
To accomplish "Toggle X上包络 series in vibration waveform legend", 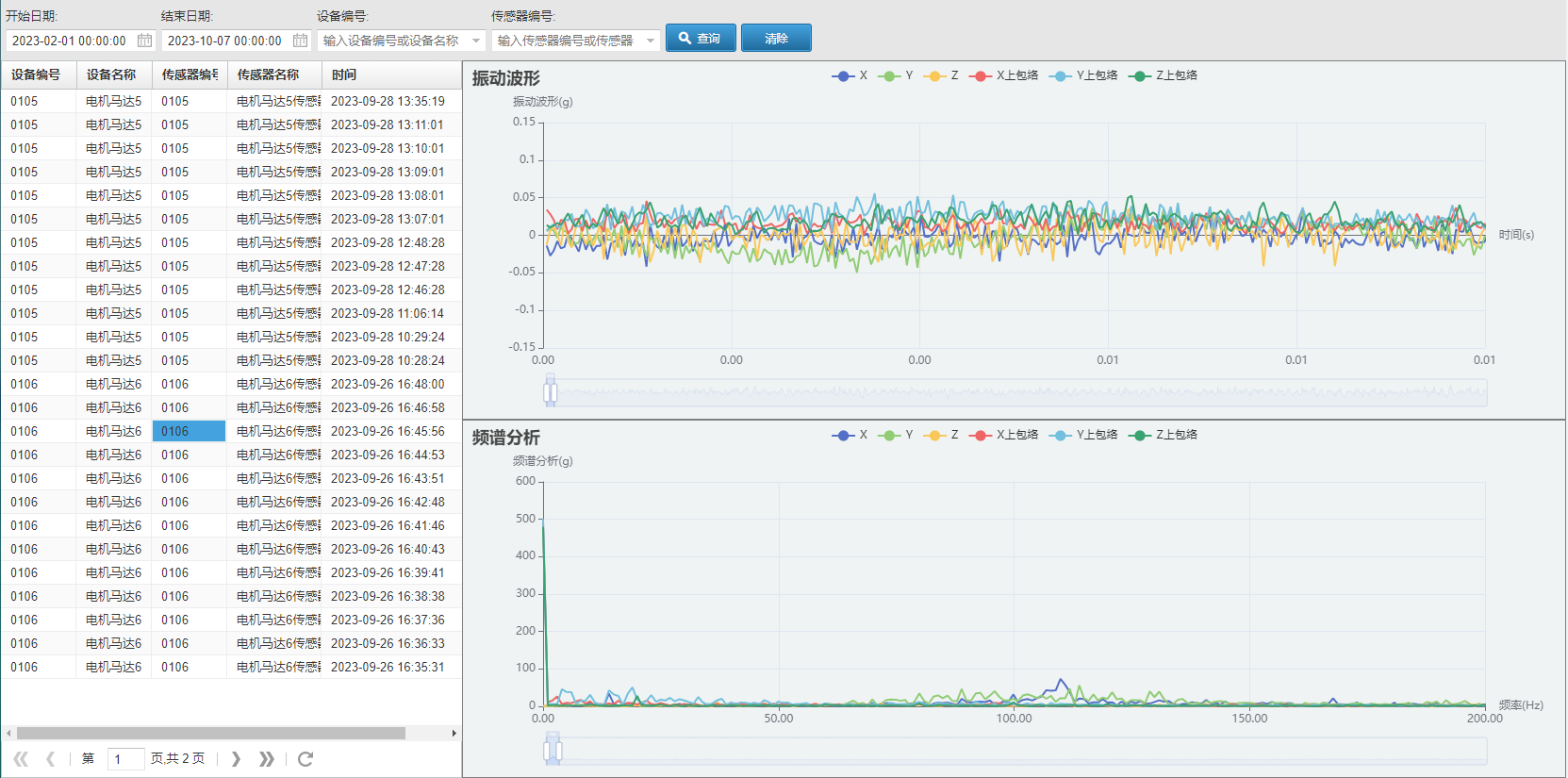I will tap(1003, 75).
